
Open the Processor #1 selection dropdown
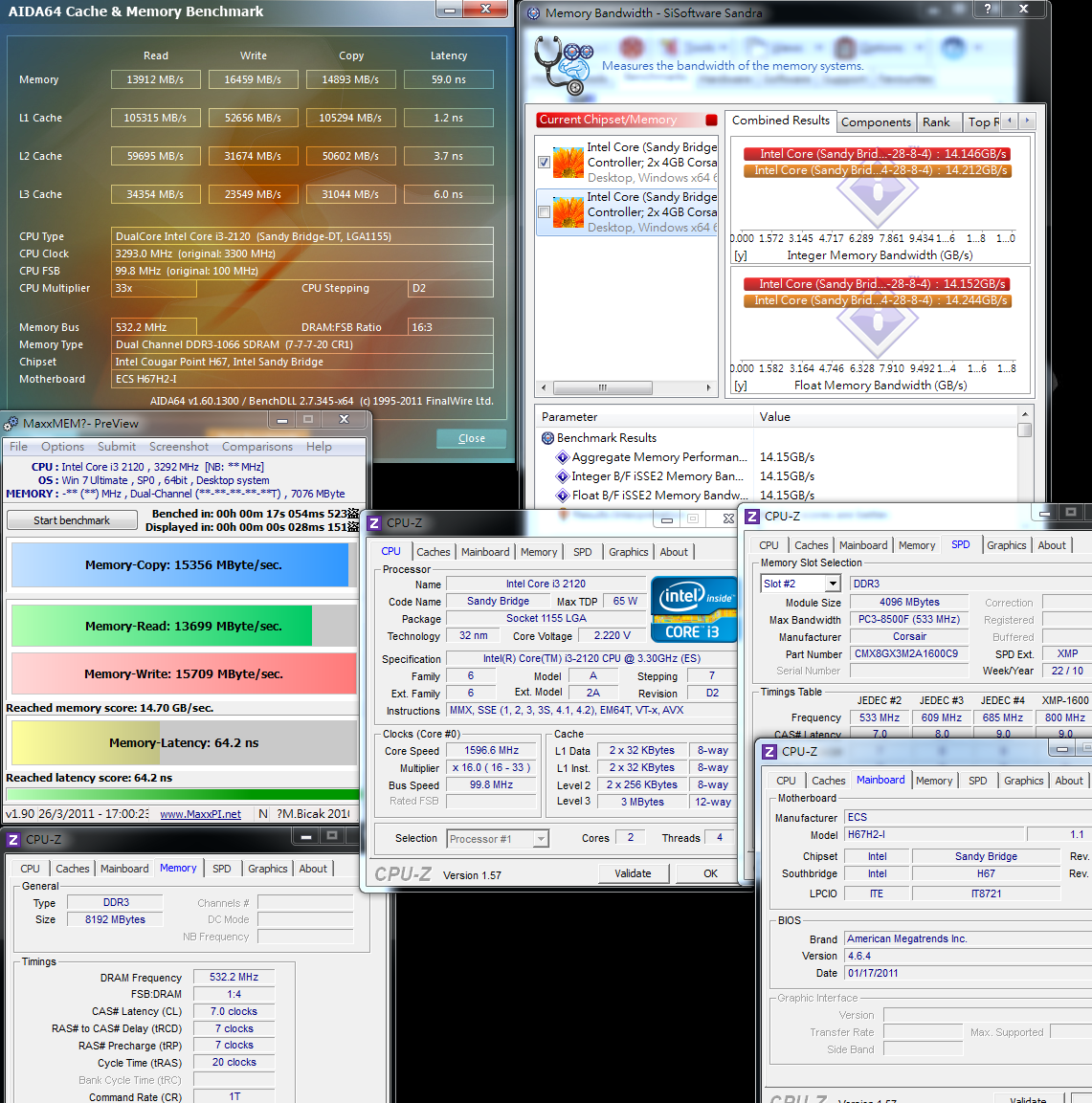coord(541,839)
